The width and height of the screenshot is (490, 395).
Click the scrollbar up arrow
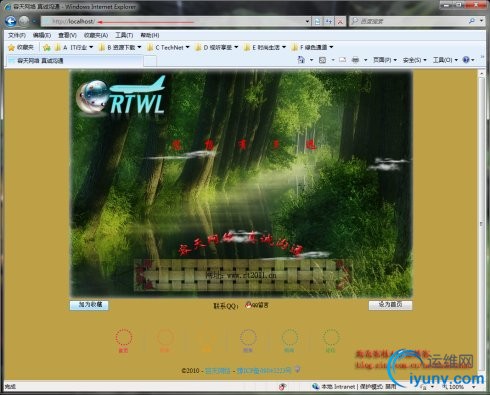pos(481,74)
